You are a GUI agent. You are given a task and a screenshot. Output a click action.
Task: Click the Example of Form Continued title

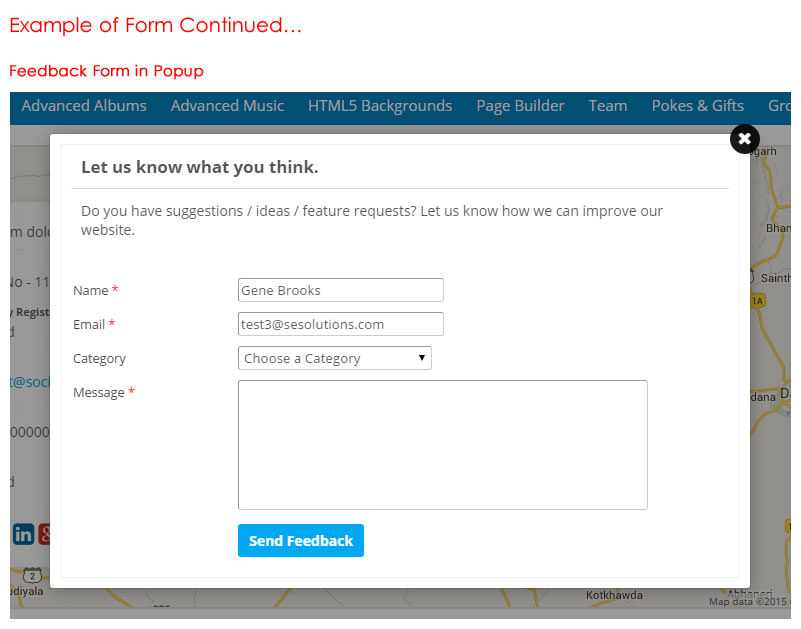tap(155, 26)
